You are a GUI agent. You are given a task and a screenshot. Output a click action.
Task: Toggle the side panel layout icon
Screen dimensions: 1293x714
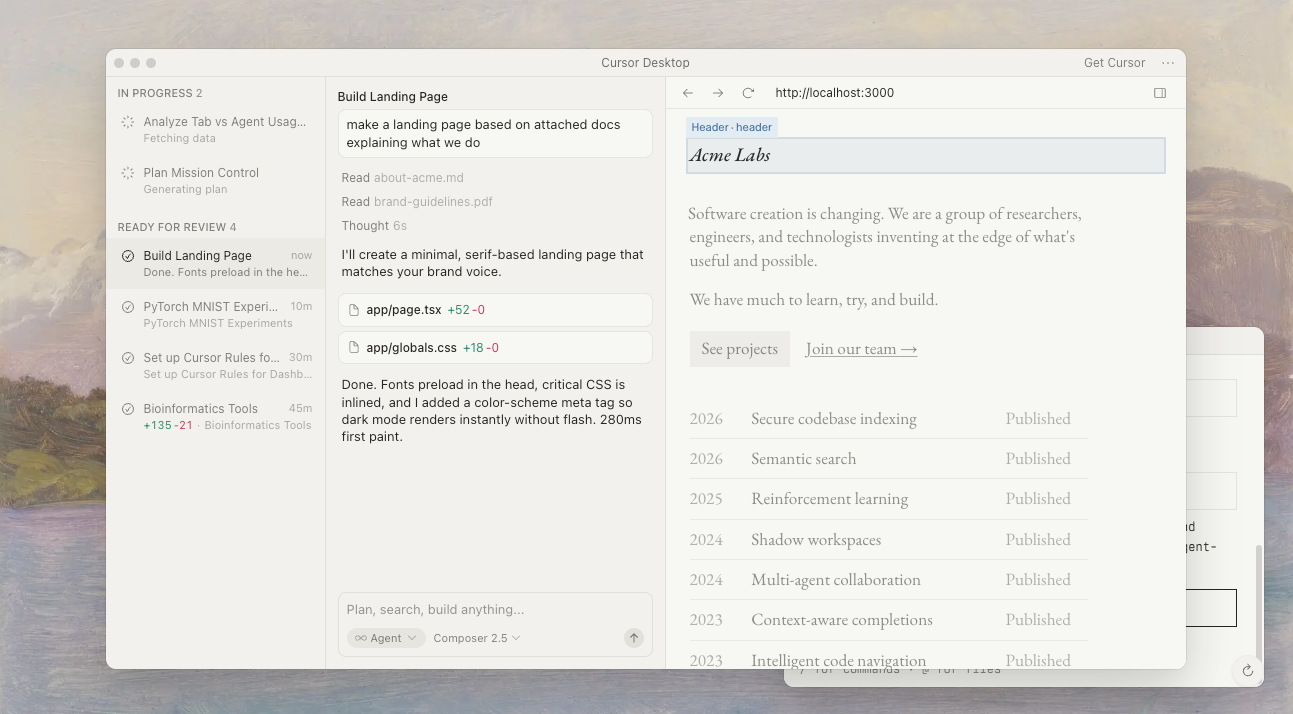(x=1160, y=93)
